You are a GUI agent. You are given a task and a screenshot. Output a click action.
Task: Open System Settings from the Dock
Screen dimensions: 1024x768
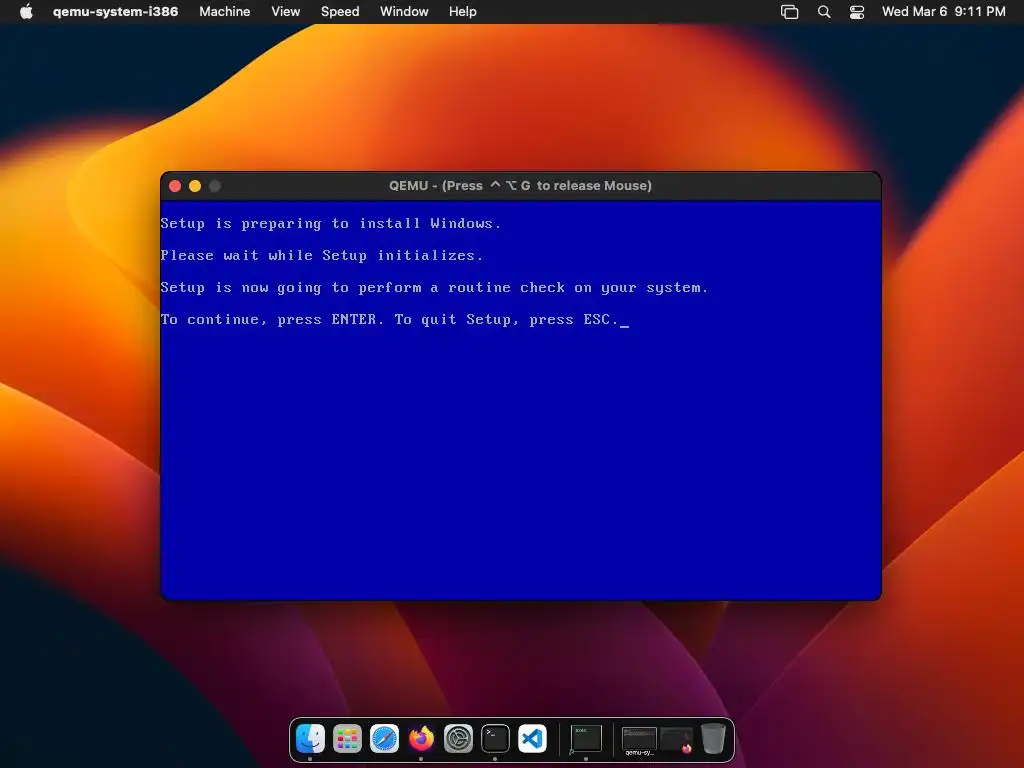point(458,739)
